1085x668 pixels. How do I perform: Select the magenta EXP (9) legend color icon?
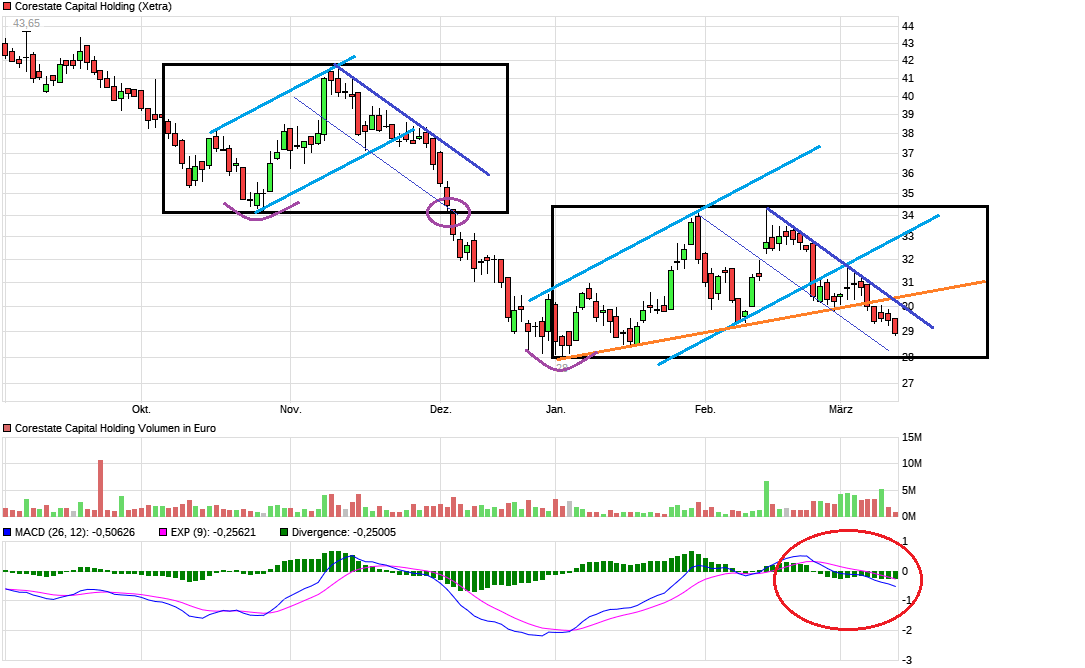pyautogui.click(x=162, y=533)
